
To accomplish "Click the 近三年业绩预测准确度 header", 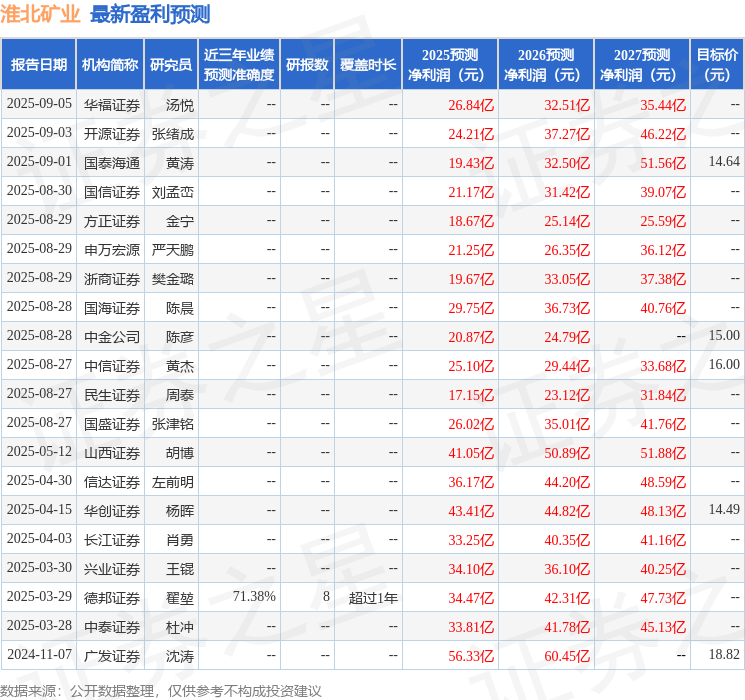I will [239, 65].
